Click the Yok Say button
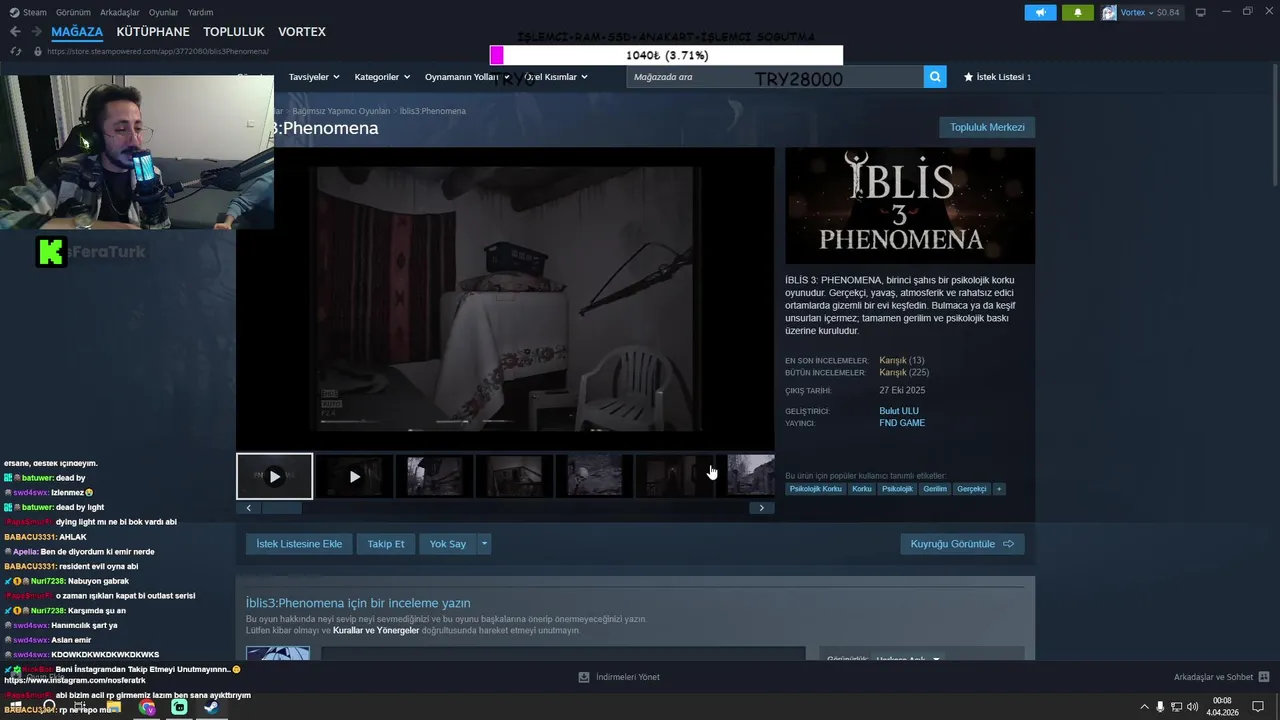Image resolution: width=1280 pixels, height=720 pixels. point(448,544)
